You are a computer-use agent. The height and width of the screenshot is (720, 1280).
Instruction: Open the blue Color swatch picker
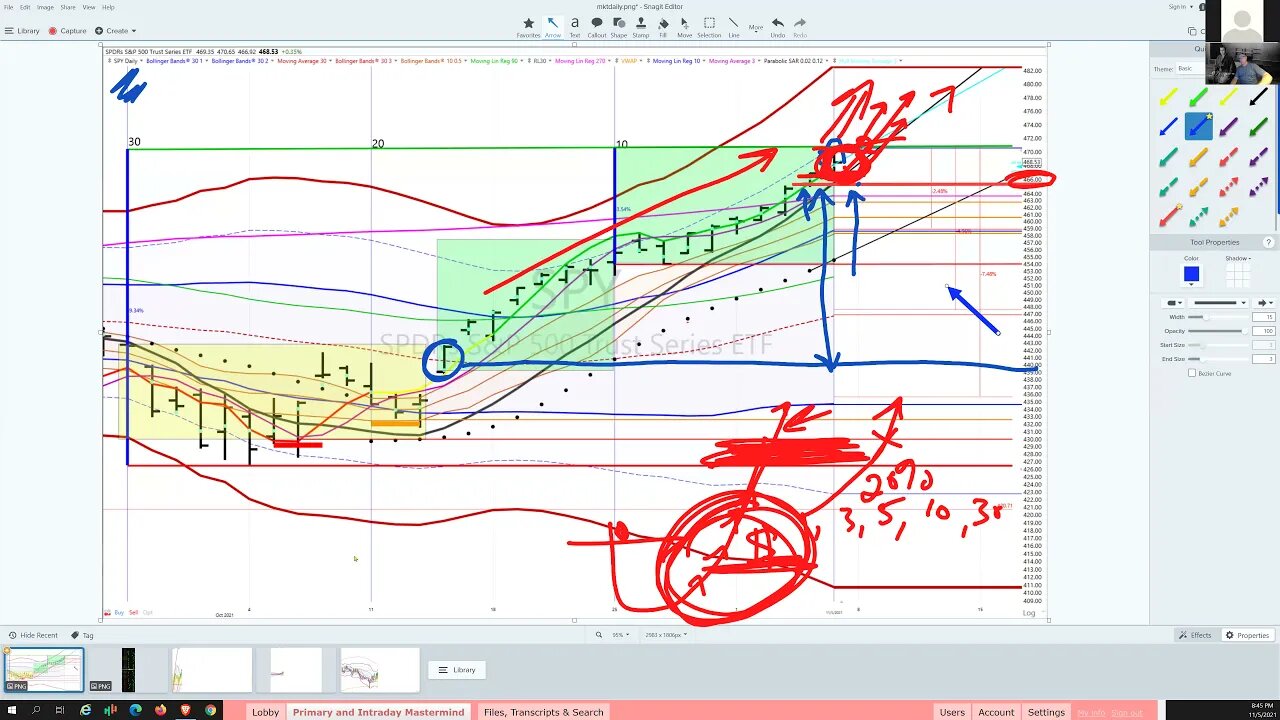click(x=1191, y=274)
